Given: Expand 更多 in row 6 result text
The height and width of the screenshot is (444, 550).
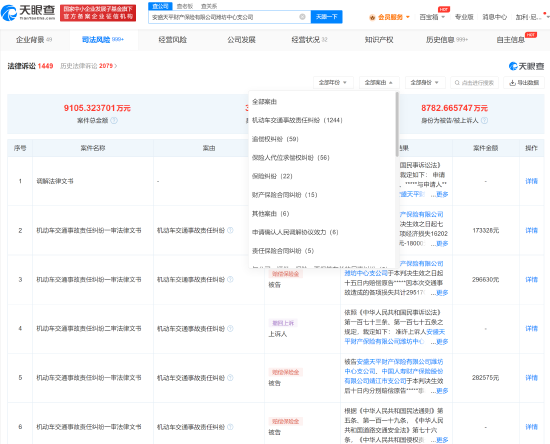Looking at the screenshot, I should click(442, 439).
